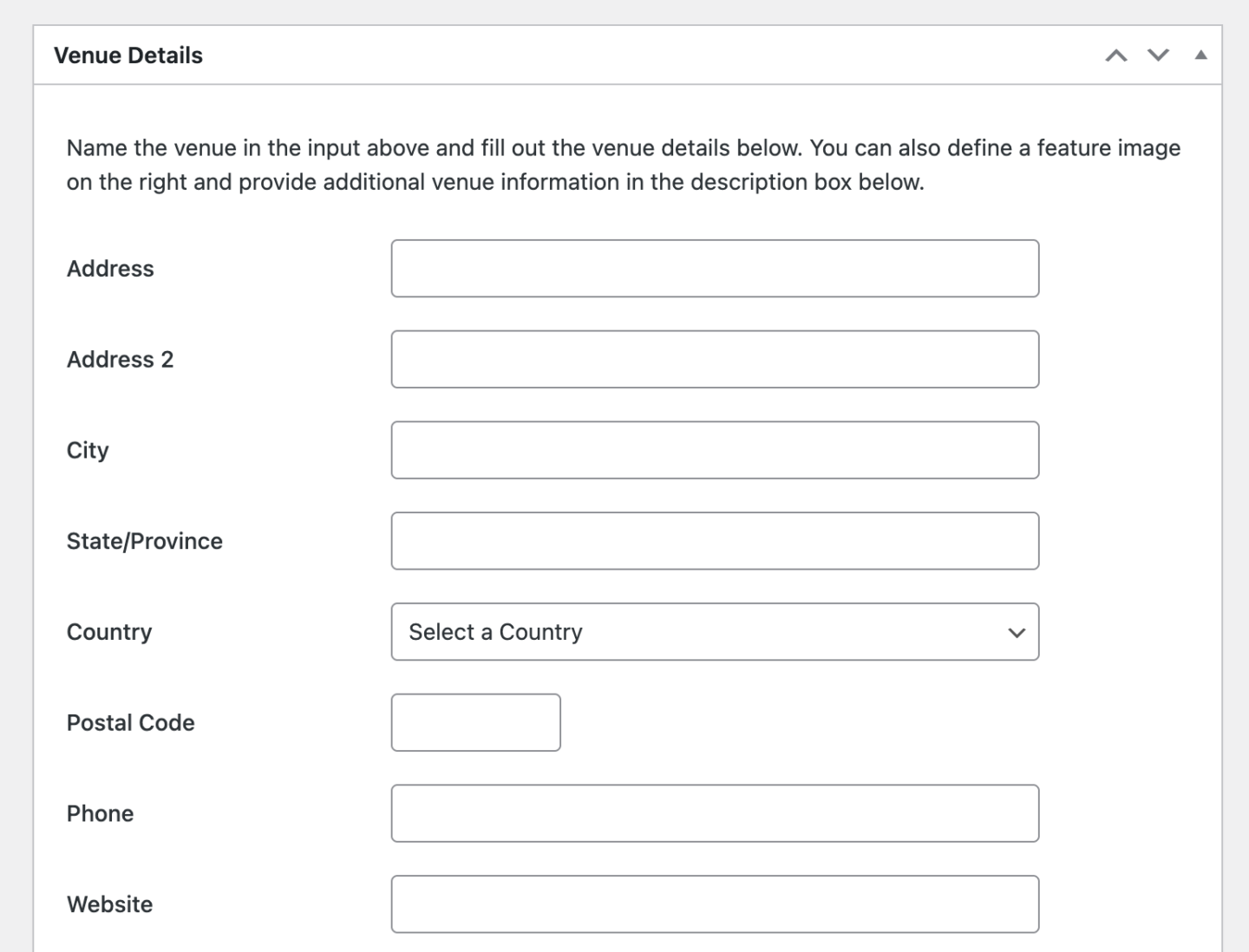Click the State/Province label
This screenshot has width=1249, height=952.
point(145,541)
